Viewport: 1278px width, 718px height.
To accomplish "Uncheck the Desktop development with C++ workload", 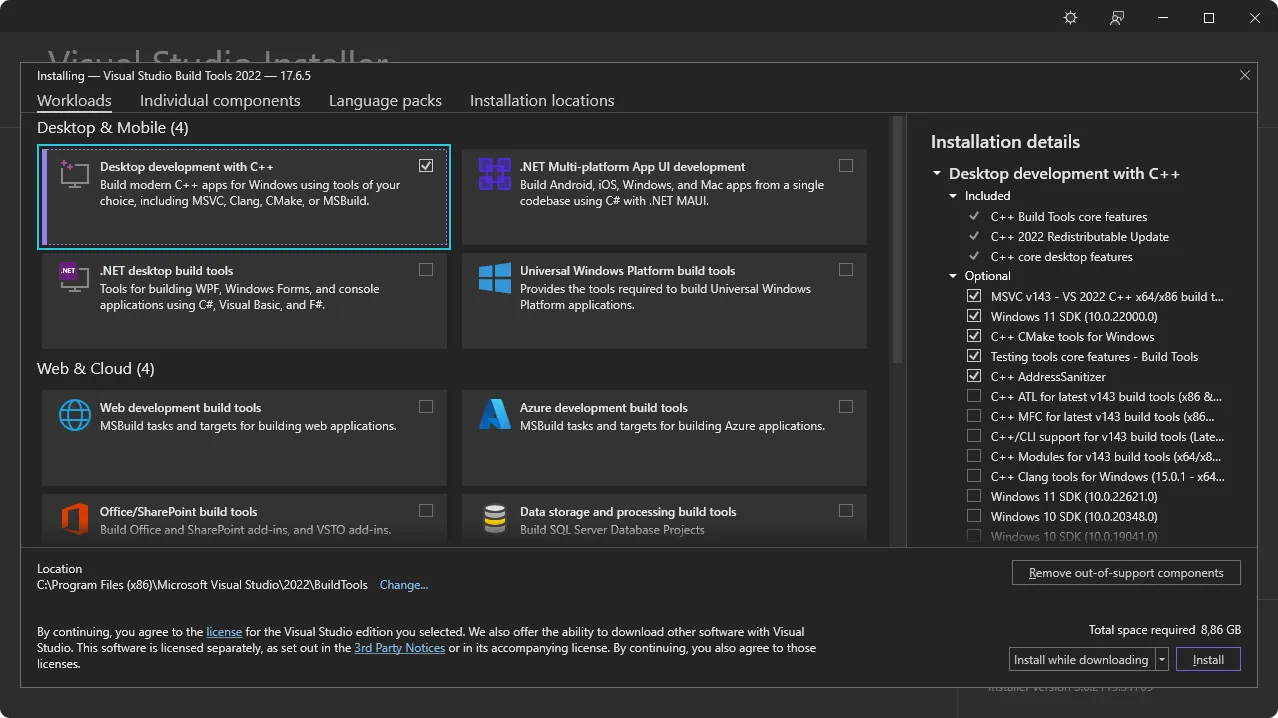I will (x=426, y=165).
